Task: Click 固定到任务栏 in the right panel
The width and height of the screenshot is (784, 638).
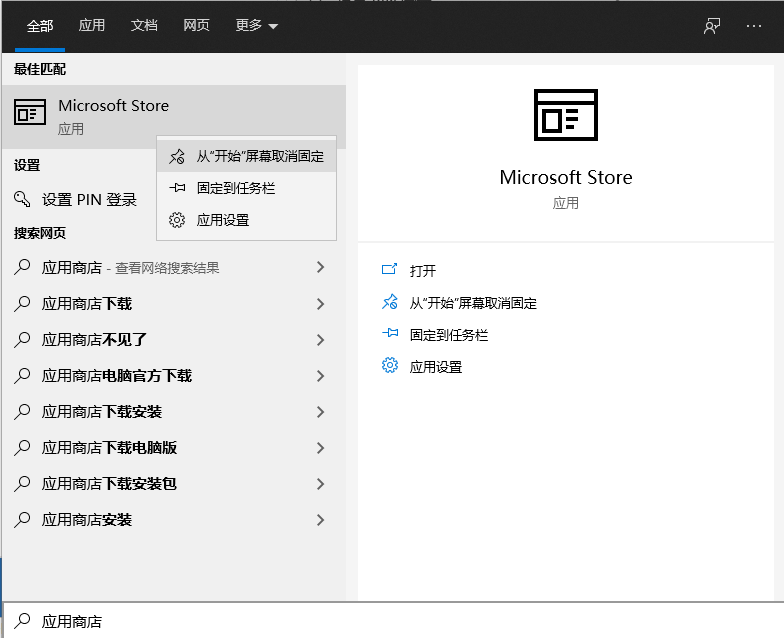Action: pyautogui.click(x=449, y=335)
